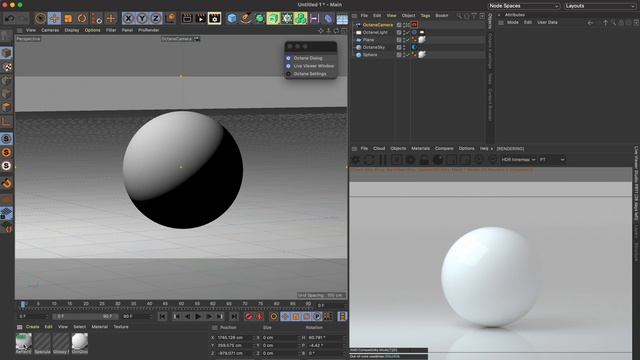The width and height of the screenshot is (640, 360).
Task: Toggle the Z axis lock
Action: click(x=156, y=18)
